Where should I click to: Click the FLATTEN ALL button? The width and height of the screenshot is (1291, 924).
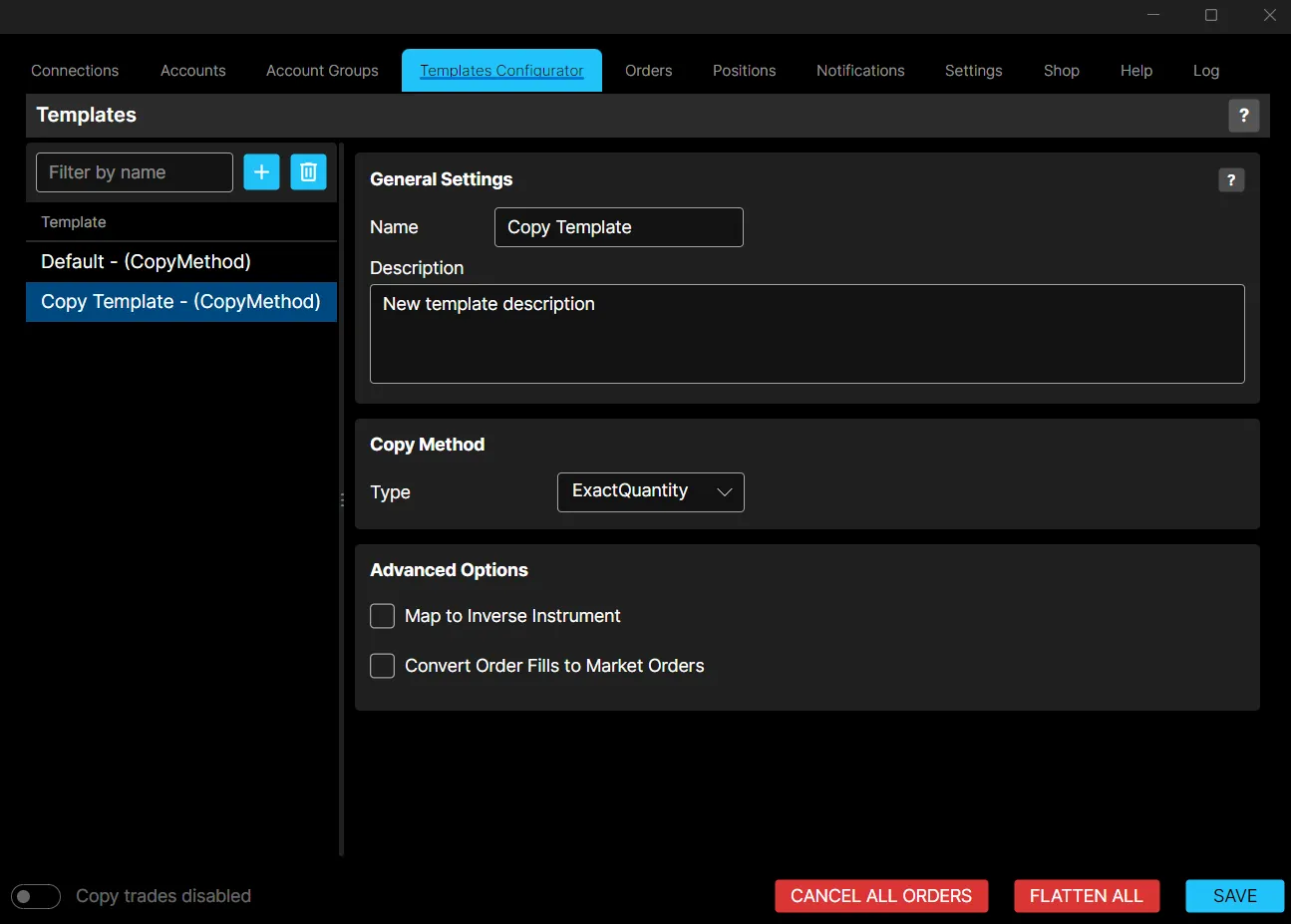[1087, 896]
